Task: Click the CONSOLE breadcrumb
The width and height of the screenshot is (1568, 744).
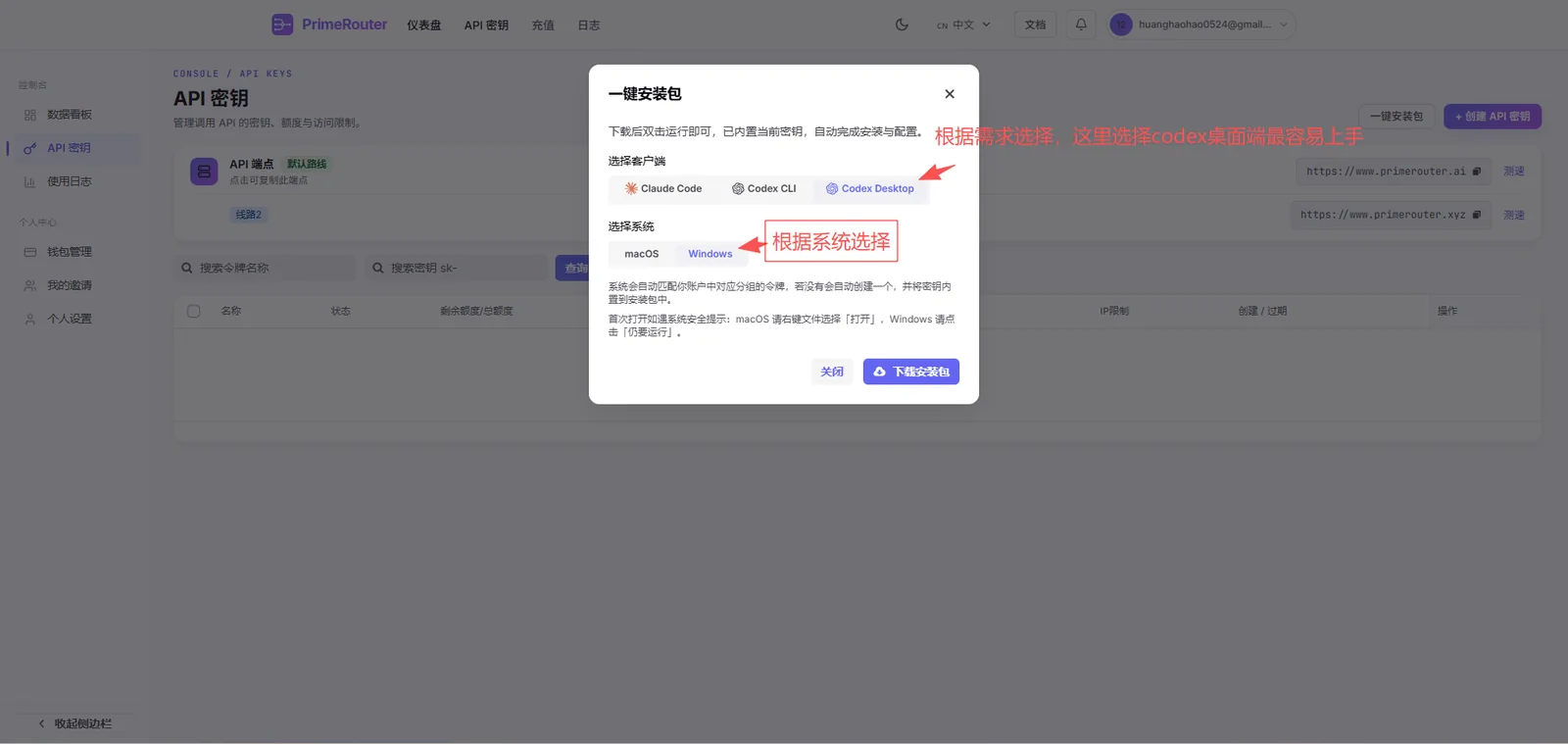Action: point(196,74)
